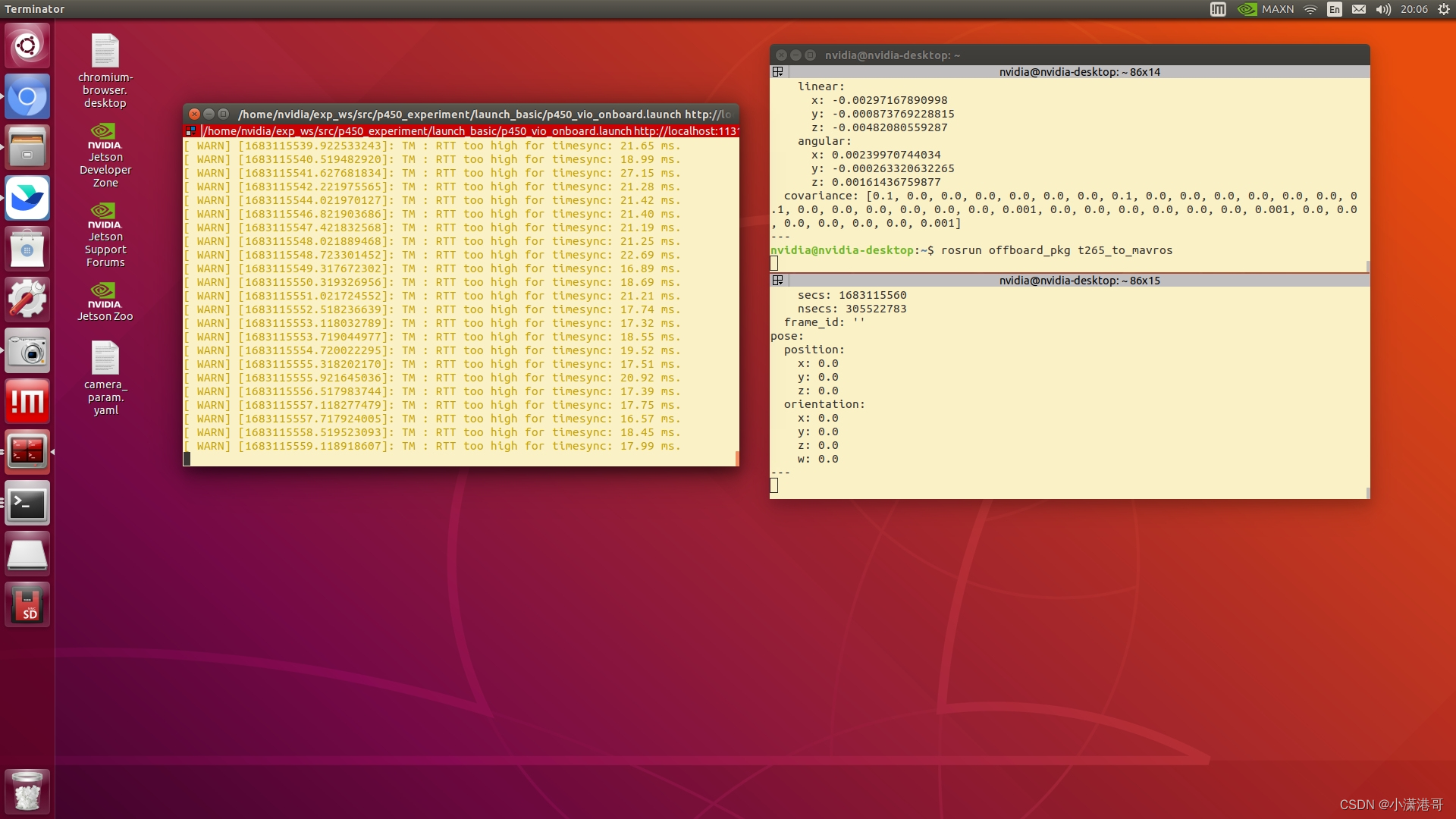The width and height of the screenshot is (1456, 819).
Task: Open the Terminal app in the dock
Action: pyautogui.click(x=27, y=503)
